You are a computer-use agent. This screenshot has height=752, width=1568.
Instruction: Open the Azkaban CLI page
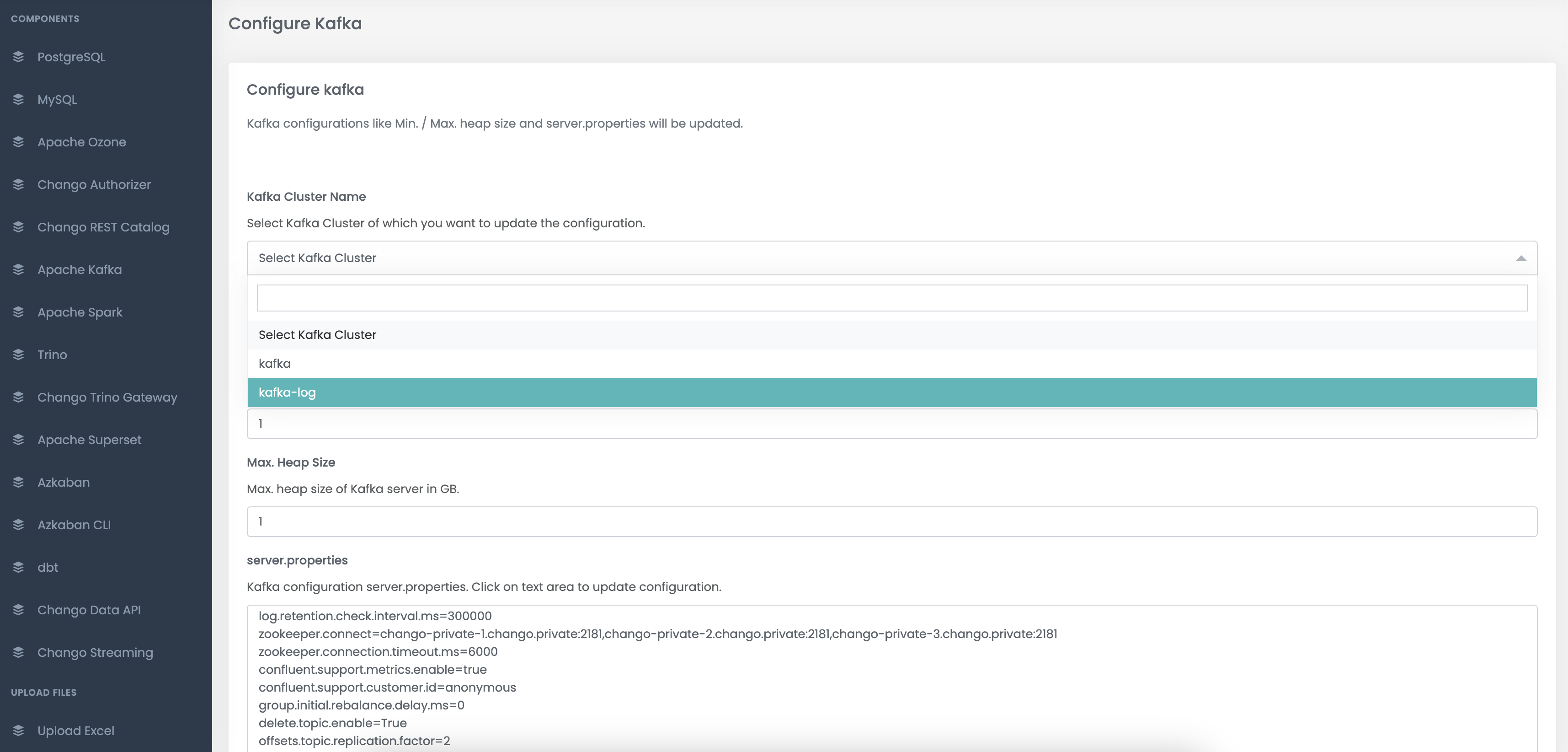coord(74,525)
